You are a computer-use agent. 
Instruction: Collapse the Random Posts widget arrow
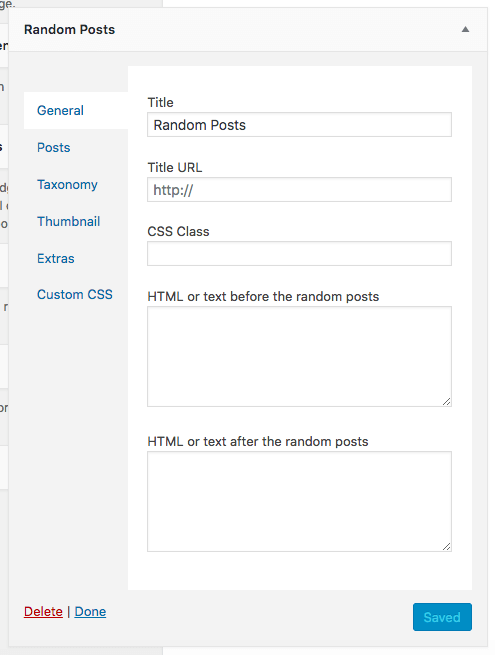coord(465,29)
